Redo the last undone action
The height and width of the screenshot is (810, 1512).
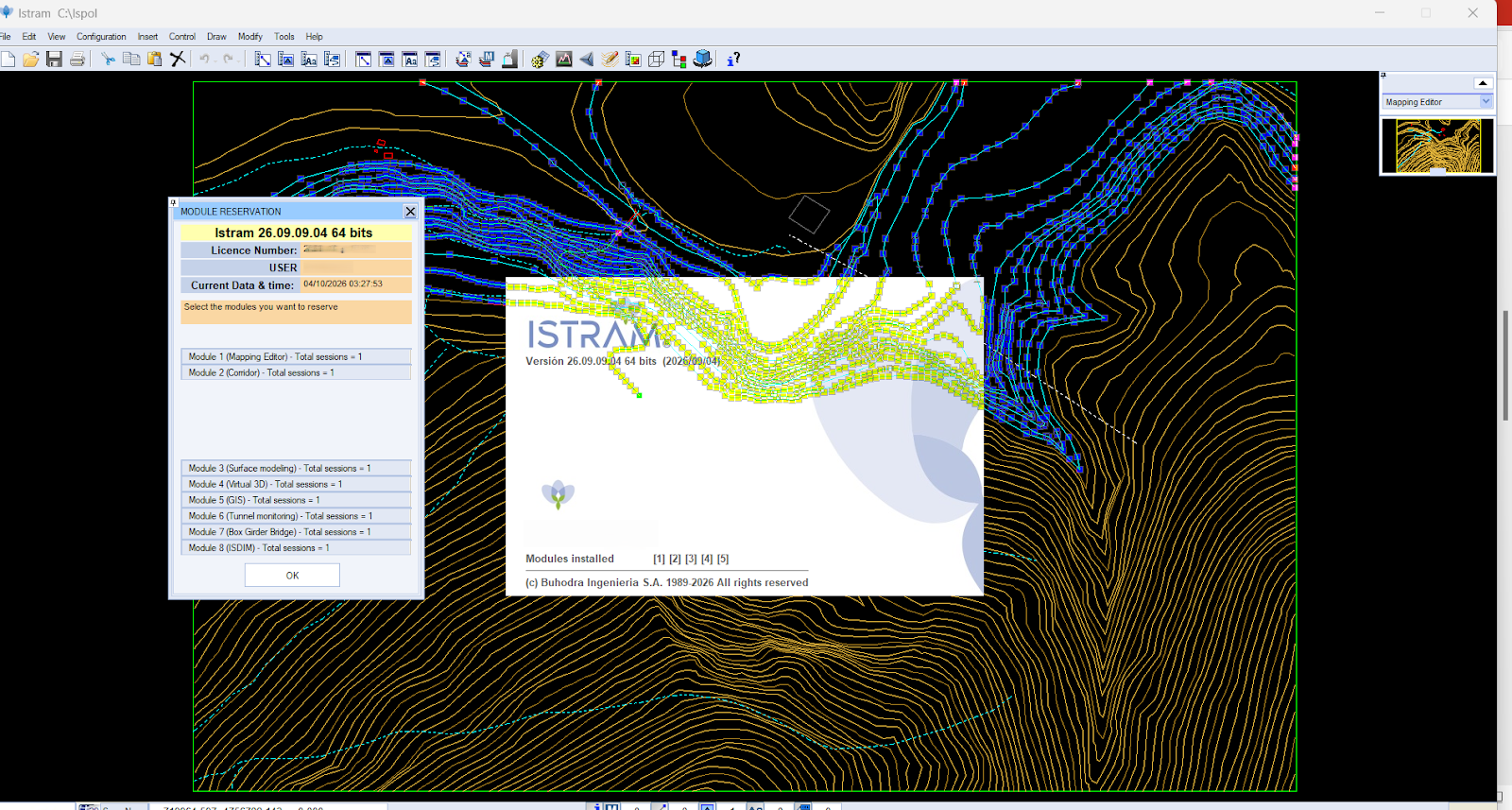point(228,59)
